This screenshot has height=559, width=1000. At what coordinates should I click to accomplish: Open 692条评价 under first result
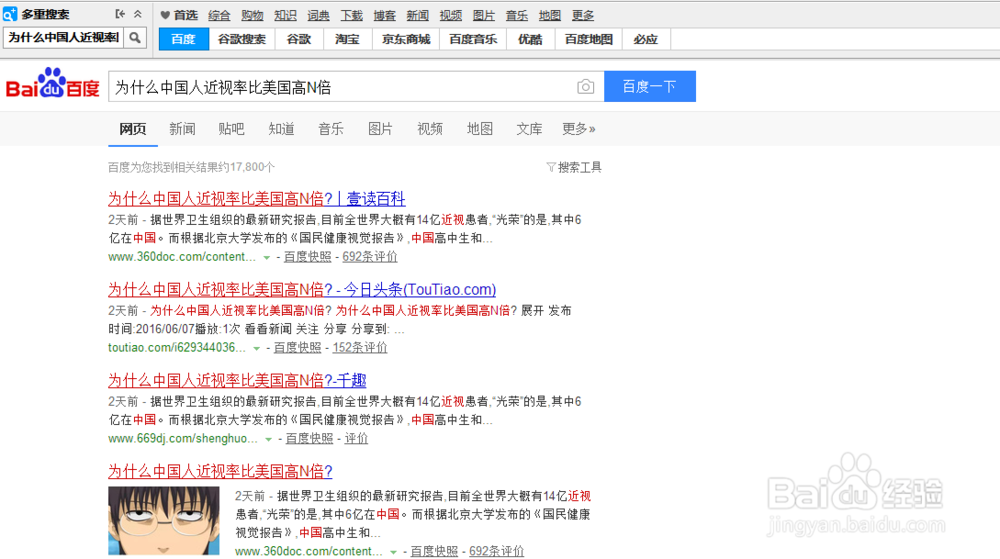(x=370, y=257)
